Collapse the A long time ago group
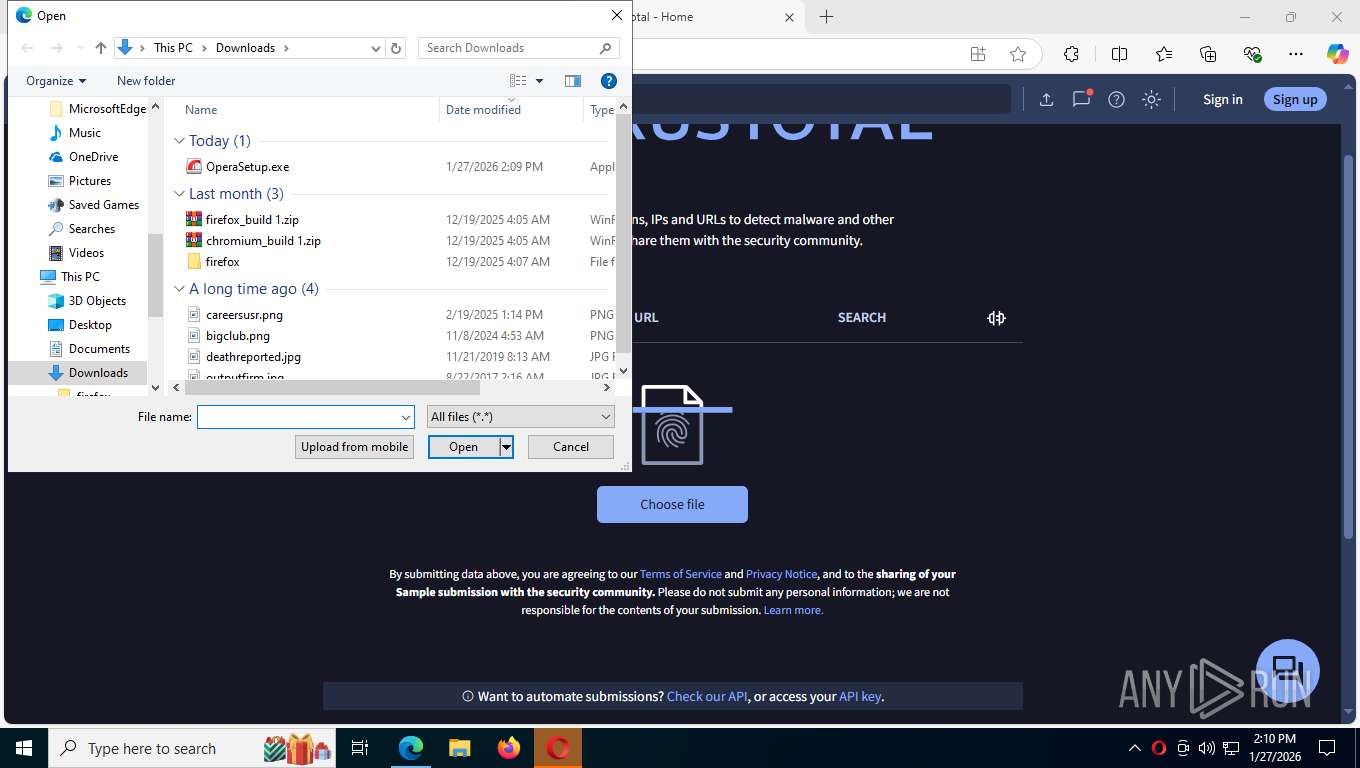This screenshot has width=1360, height=768. coord(179,289)
